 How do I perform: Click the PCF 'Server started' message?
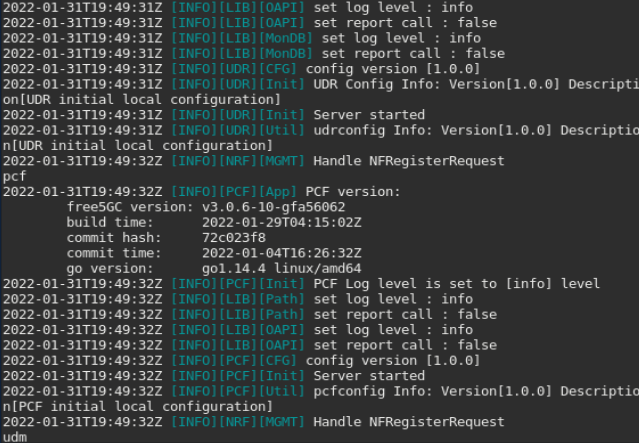tap(369, 376)
